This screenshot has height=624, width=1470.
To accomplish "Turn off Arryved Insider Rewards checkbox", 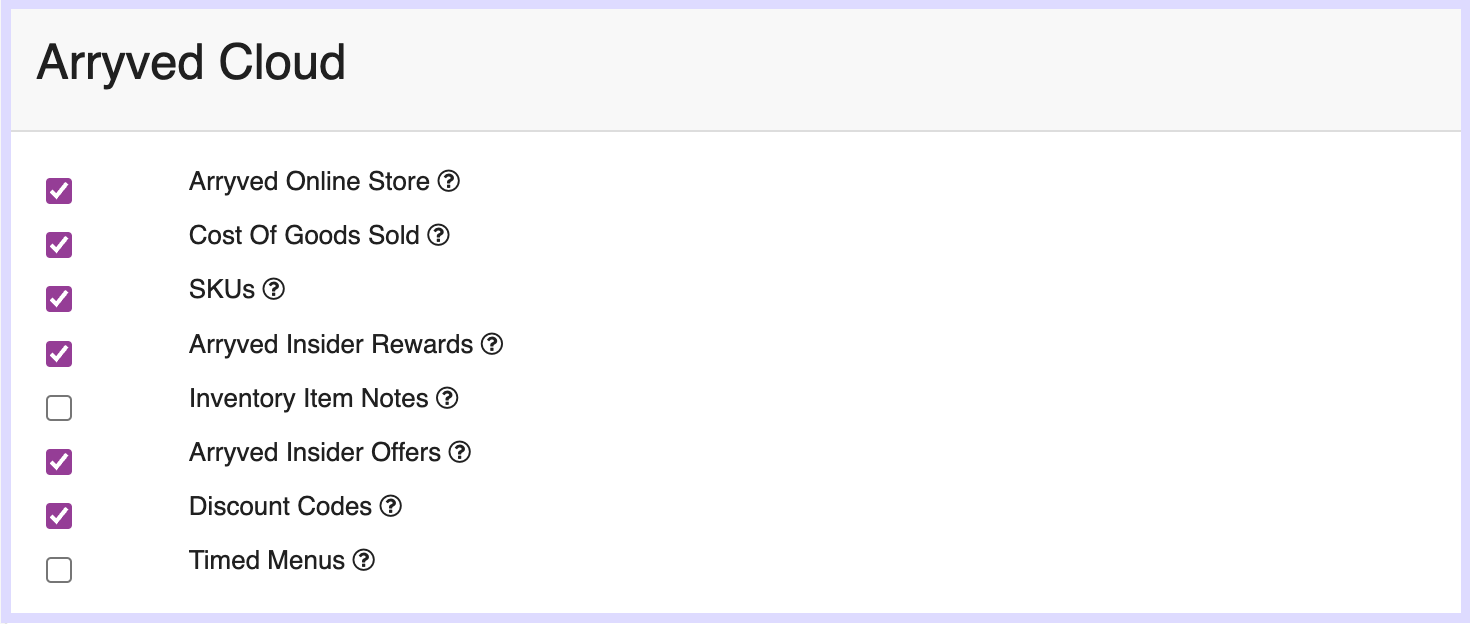I will [59, 352].
